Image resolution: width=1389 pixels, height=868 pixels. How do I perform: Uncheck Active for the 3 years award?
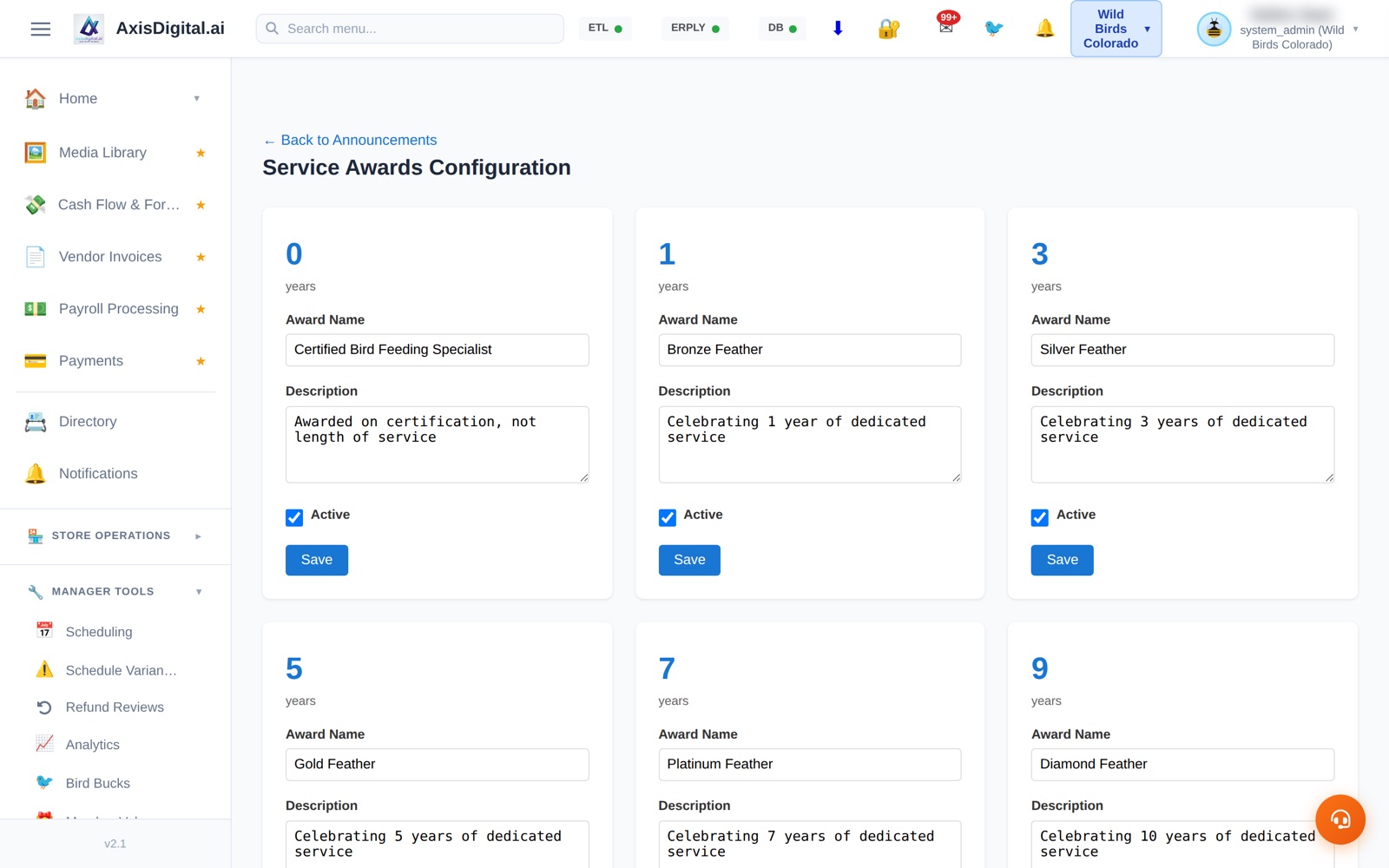click(1040, 517)
